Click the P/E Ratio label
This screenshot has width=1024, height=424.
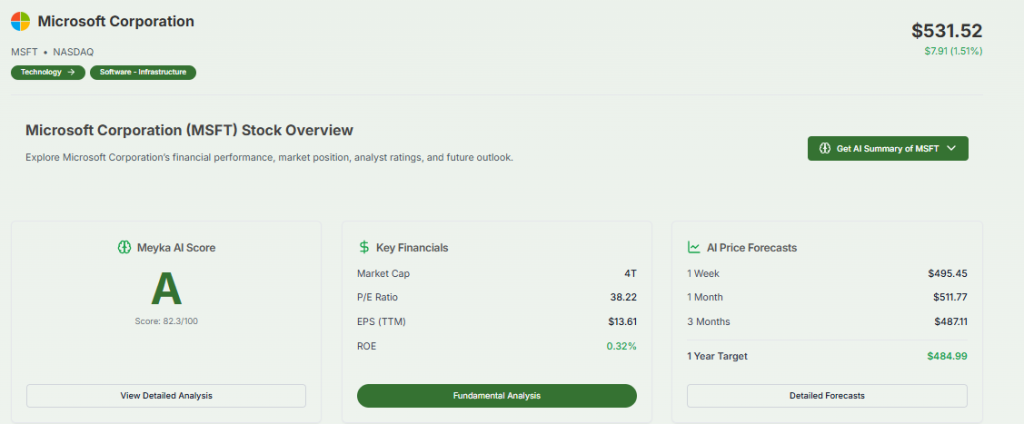click(377, 297)
